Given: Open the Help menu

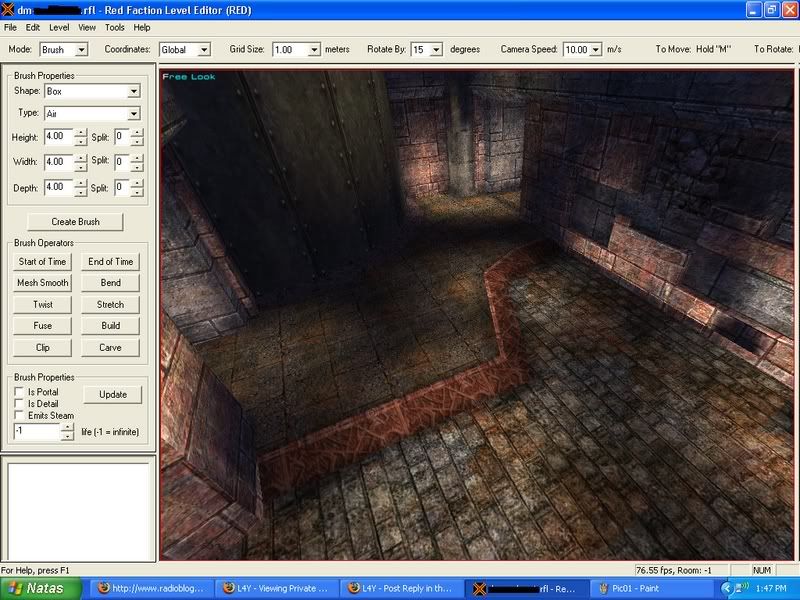Looking at the screenshot, I should 142,28.
